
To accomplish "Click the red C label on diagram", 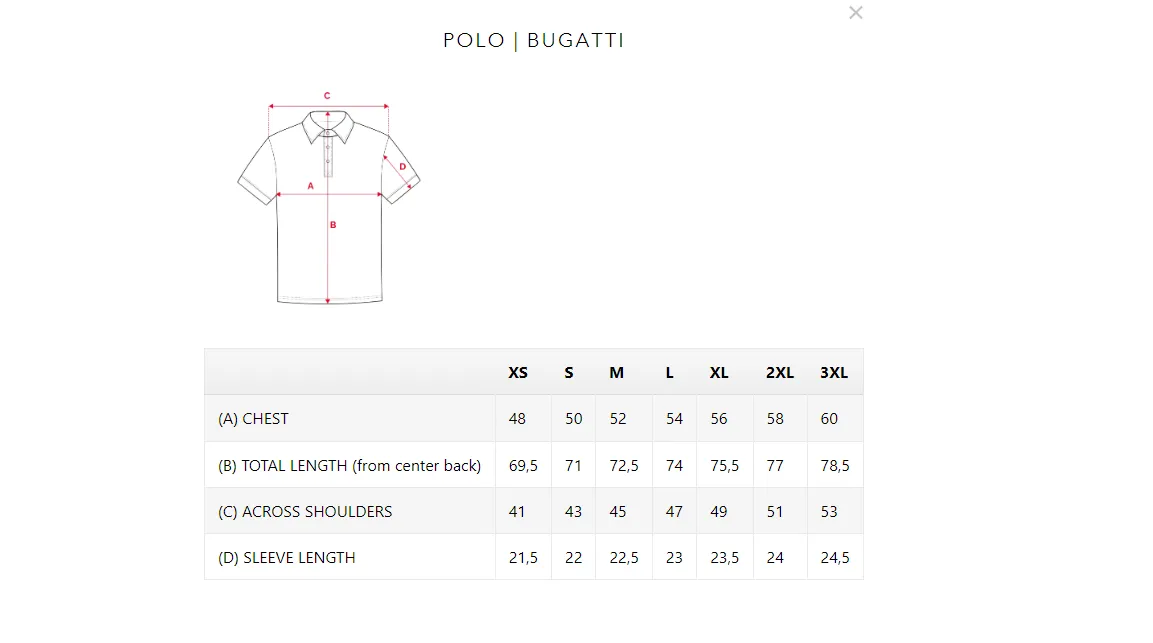I will tap(327, 96).
